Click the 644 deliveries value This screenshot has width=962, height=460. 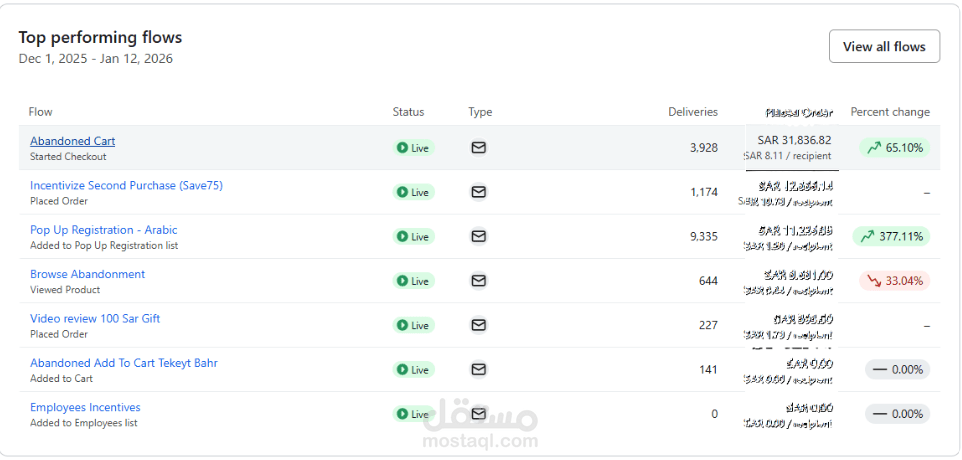coord(708,280)
